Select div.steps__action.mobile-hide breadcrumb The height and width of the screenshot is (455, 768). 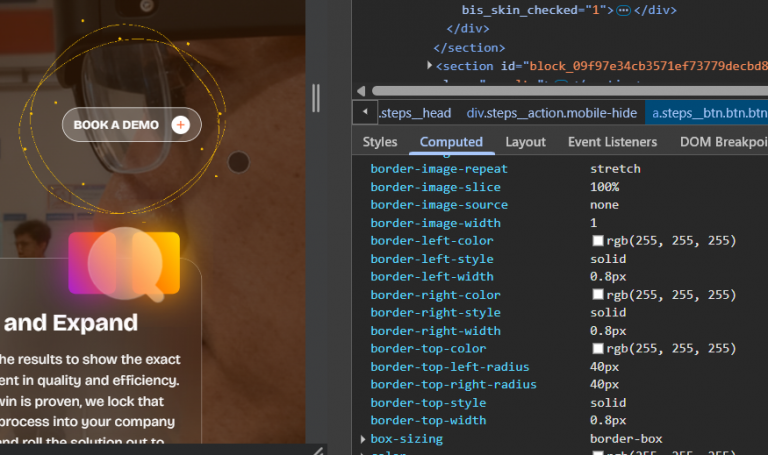point(552,113)
